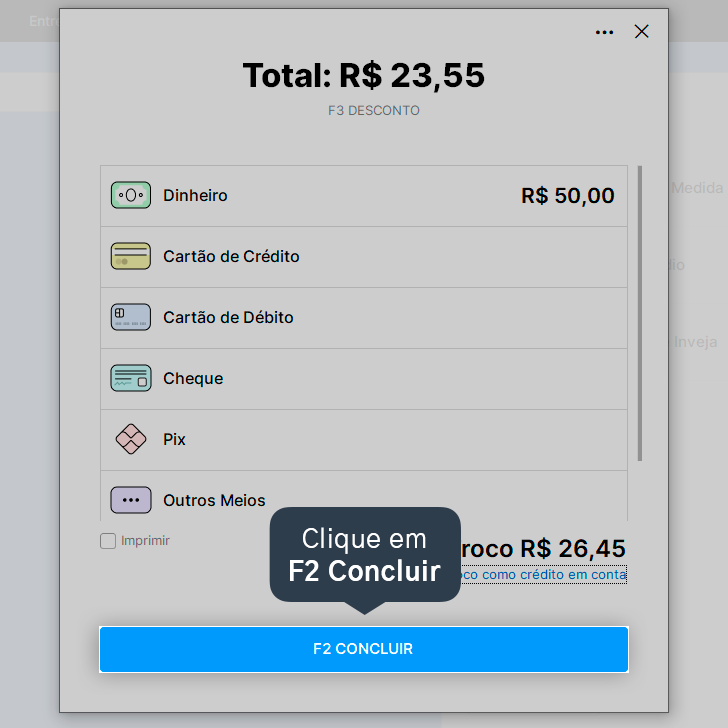Choose Cheque payment method label
The height and width of the screenshot is (728, 728).
(x=193, y=378)
